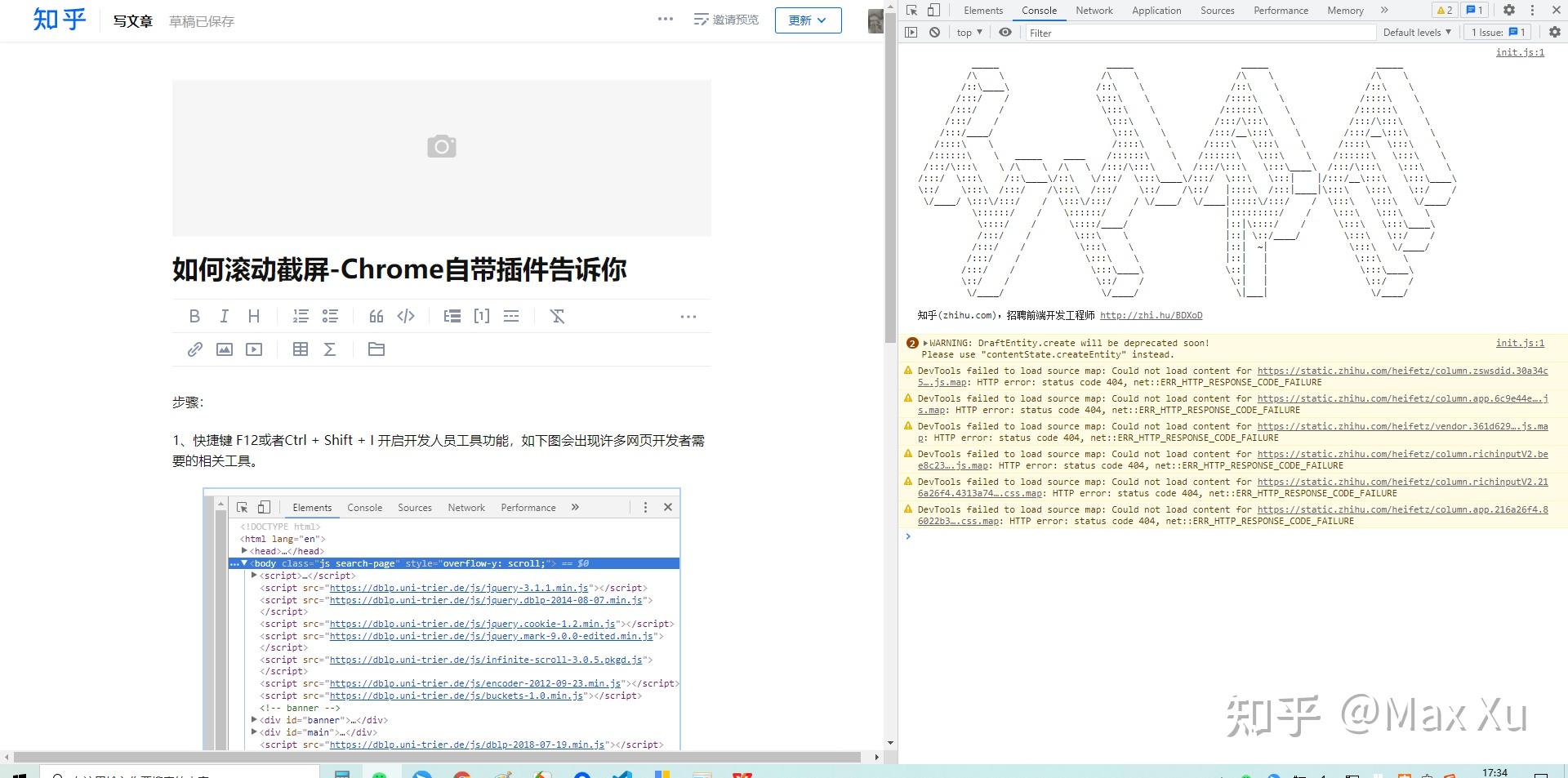The width and height of the screenshot is (1568, 778).
Task: Insert horizontal divider line icon
Action: [511, 316]
